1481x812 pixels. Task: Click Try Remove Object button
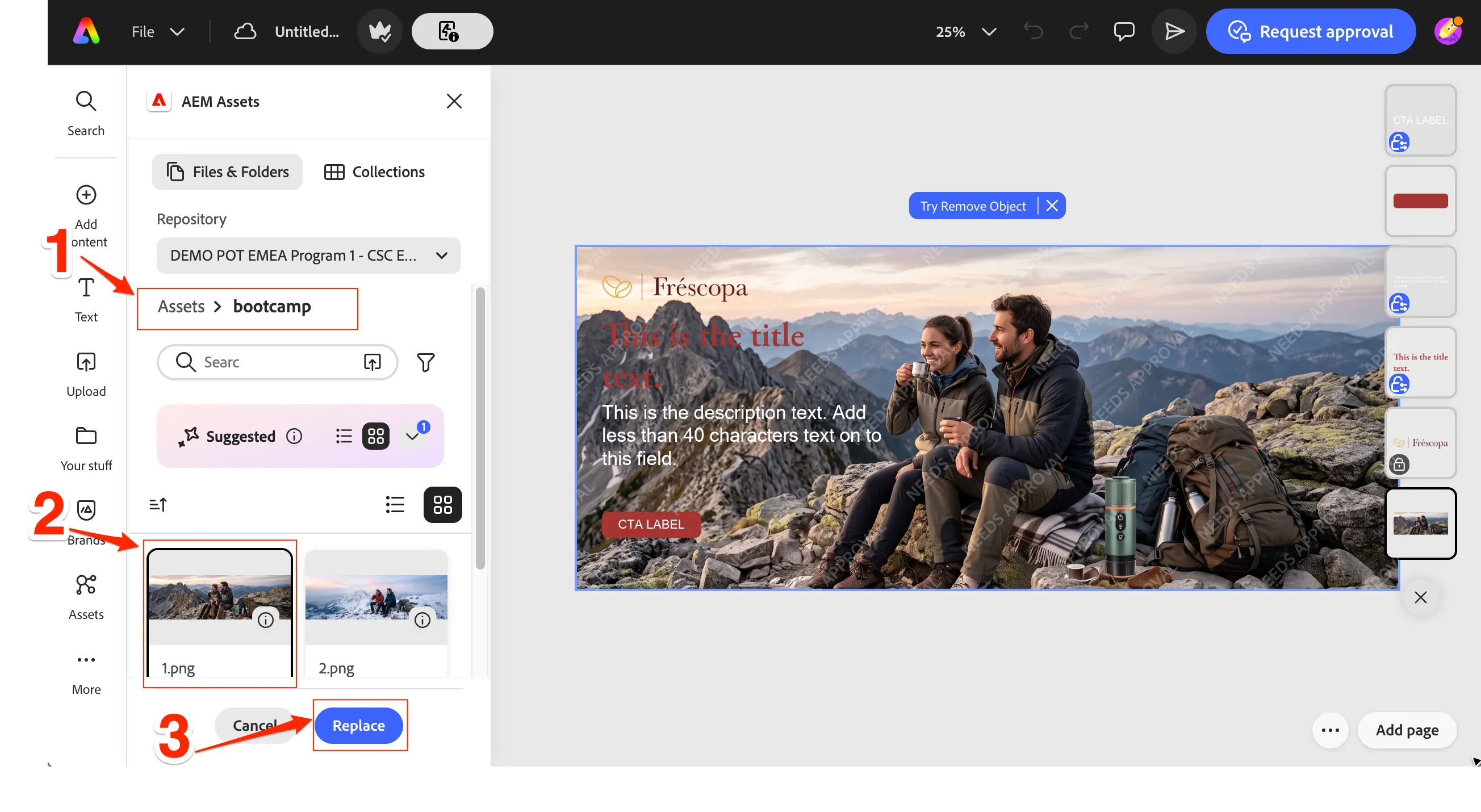(x=972, y=206)
